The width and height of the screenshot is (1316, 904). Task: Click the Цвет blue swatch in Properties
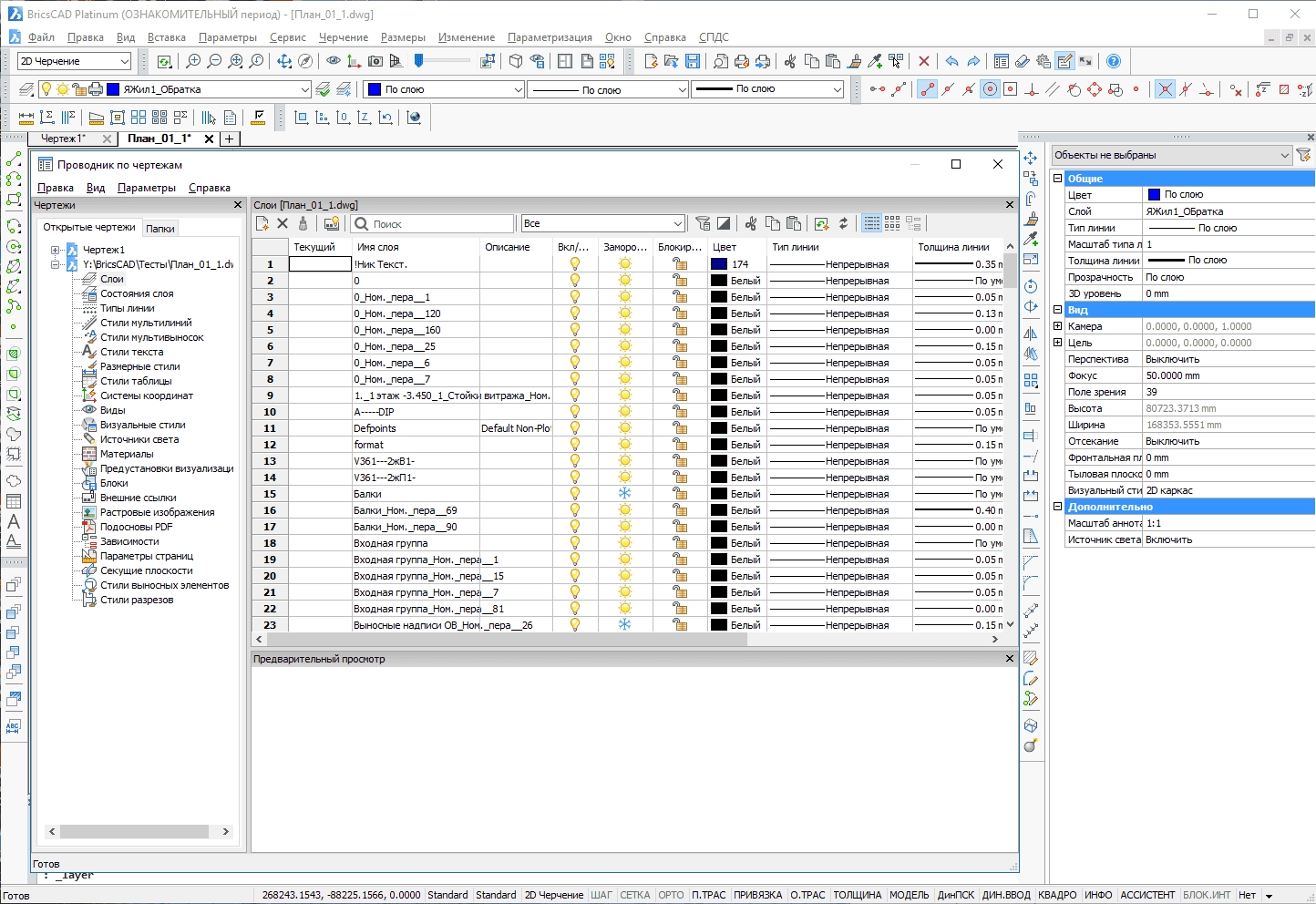1154,195
